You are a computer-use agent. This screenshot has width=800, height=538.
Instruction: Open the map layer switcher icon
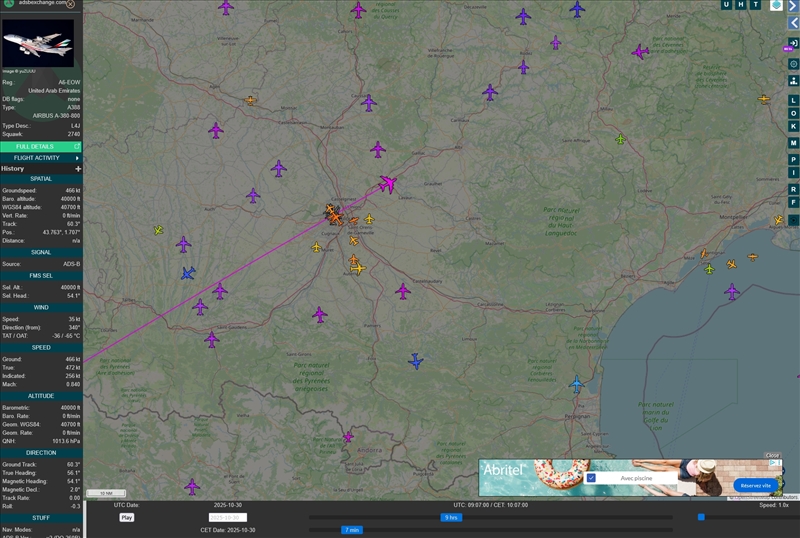click(x=777, y=5)
